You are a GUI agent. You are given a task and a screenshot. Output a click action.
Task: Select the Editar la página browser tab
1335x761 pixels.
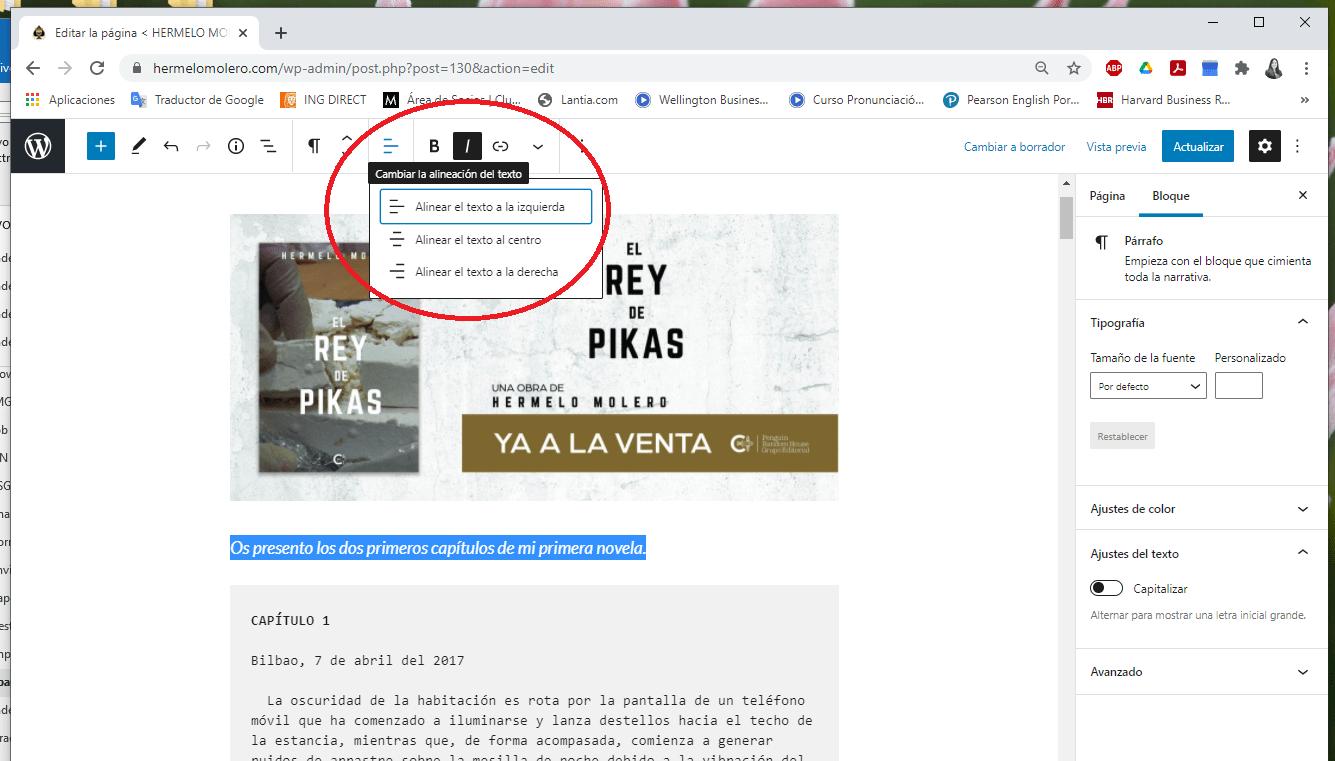pyautogui.click(x=139, y=33)
